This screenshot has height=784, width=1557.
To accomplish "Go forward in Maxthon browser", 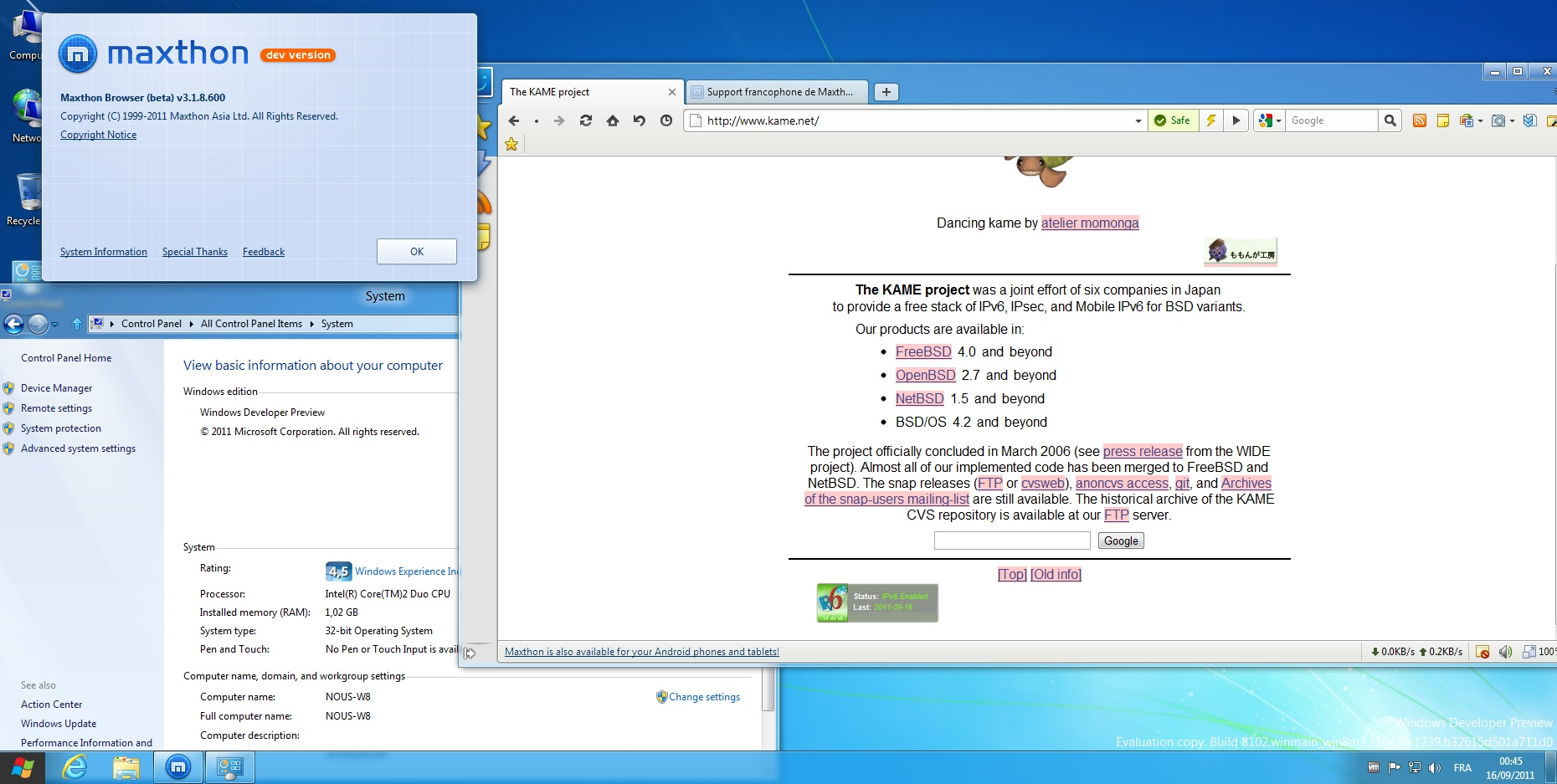I will 559,120.
